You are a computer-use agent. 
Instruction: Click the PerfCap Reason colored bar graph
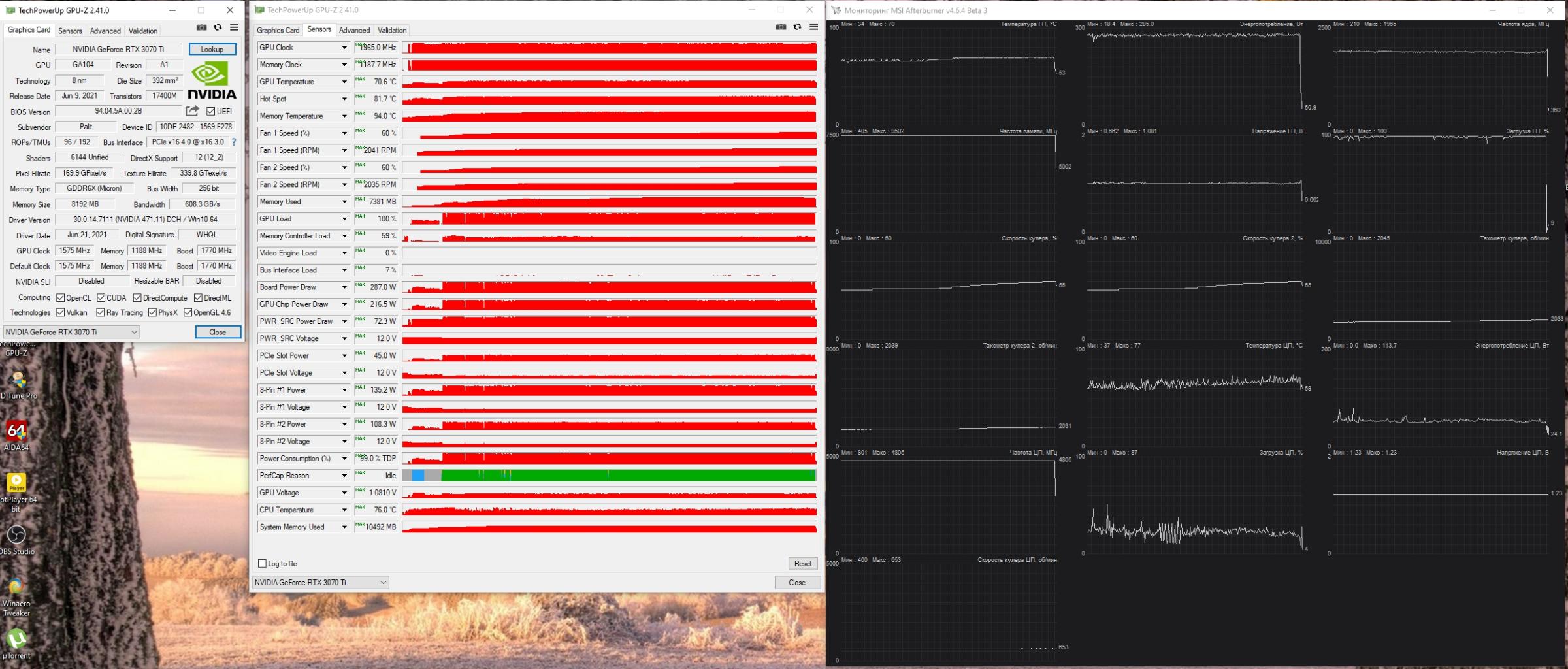click(x=609, y=475)
